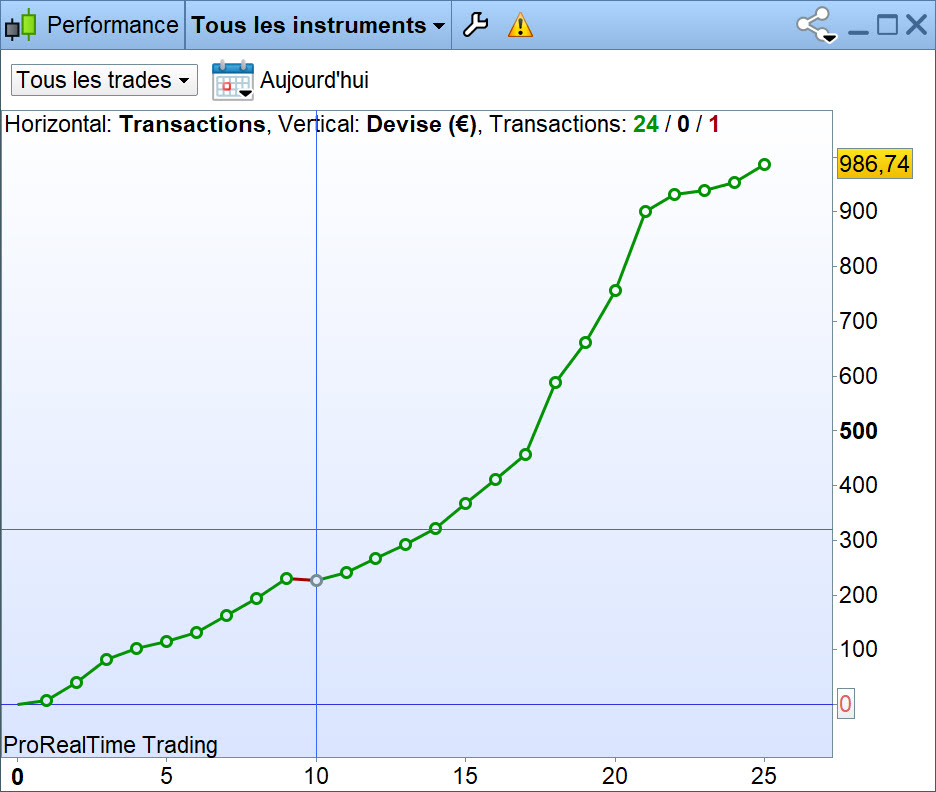Expand the small arrow under the share icon
936x792 pixels.
830,39
